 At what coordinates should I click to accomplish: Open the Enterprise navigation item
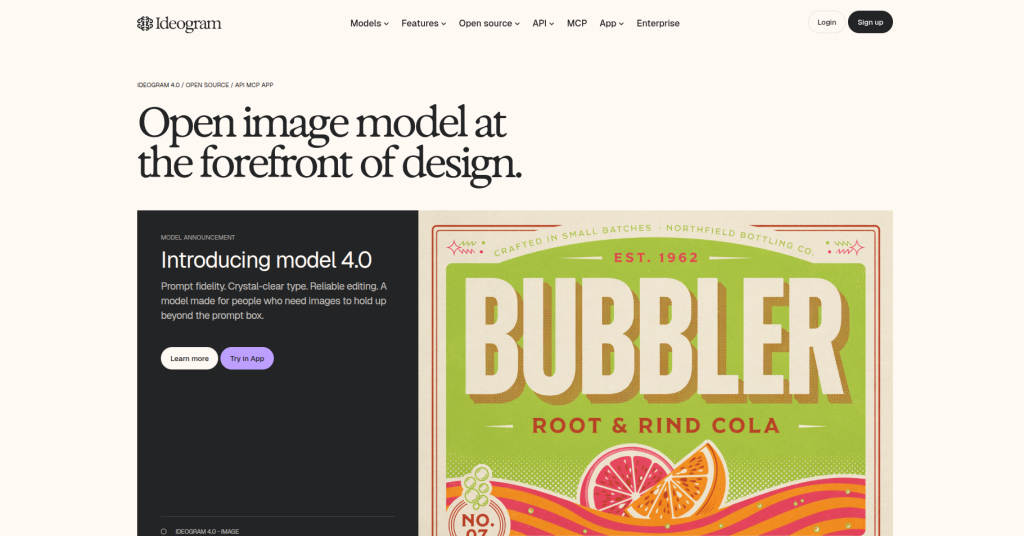658,24
